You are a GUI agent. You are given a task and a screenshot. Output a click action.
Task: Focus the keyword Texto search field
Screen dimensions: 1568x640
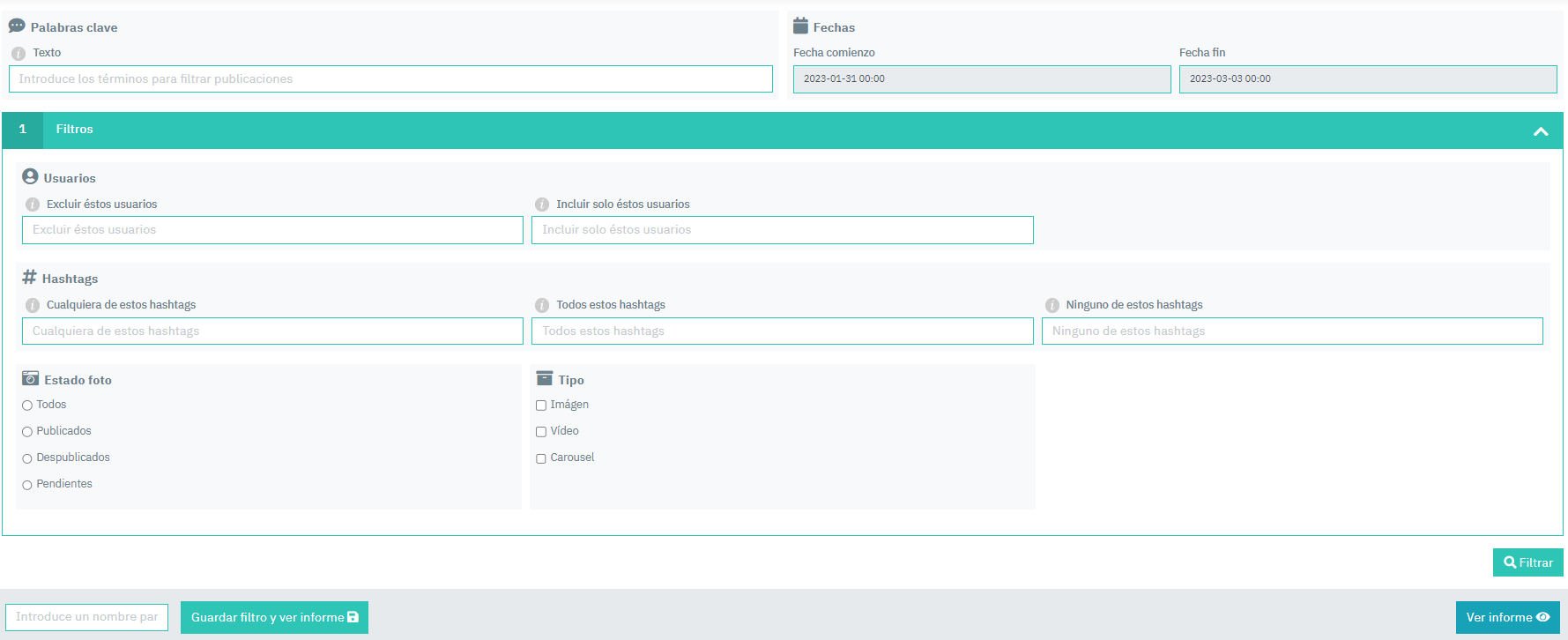click(x=390, y=79)
